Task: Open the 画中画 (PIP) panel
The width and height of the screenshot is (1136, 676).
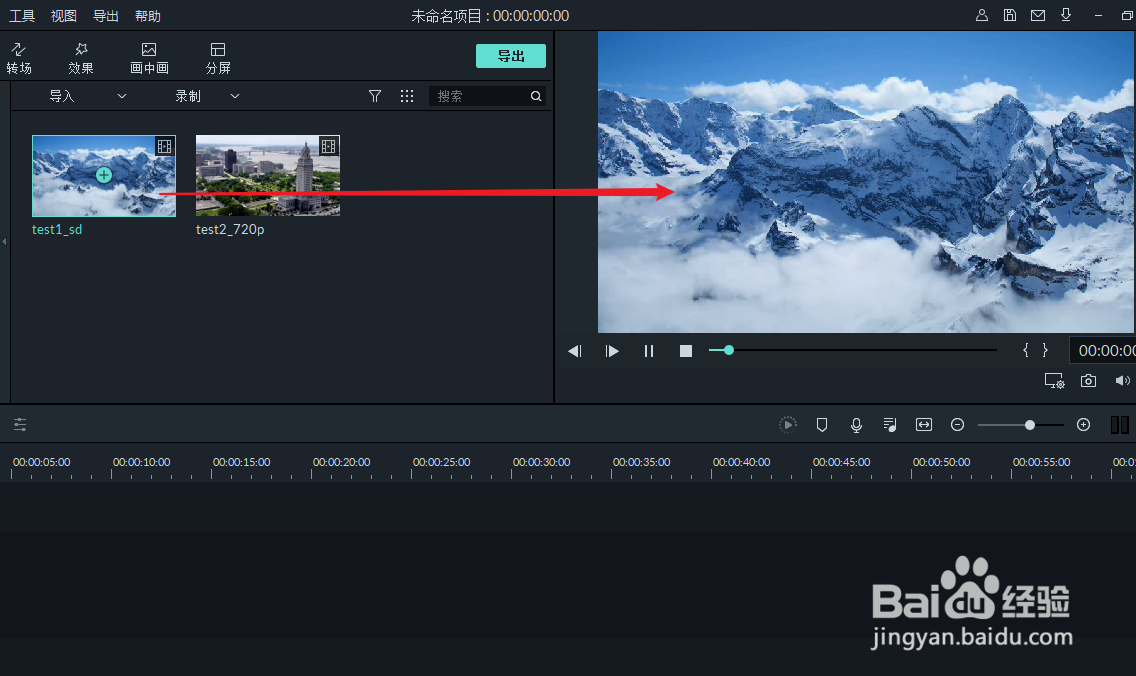Action: (149, 57)
